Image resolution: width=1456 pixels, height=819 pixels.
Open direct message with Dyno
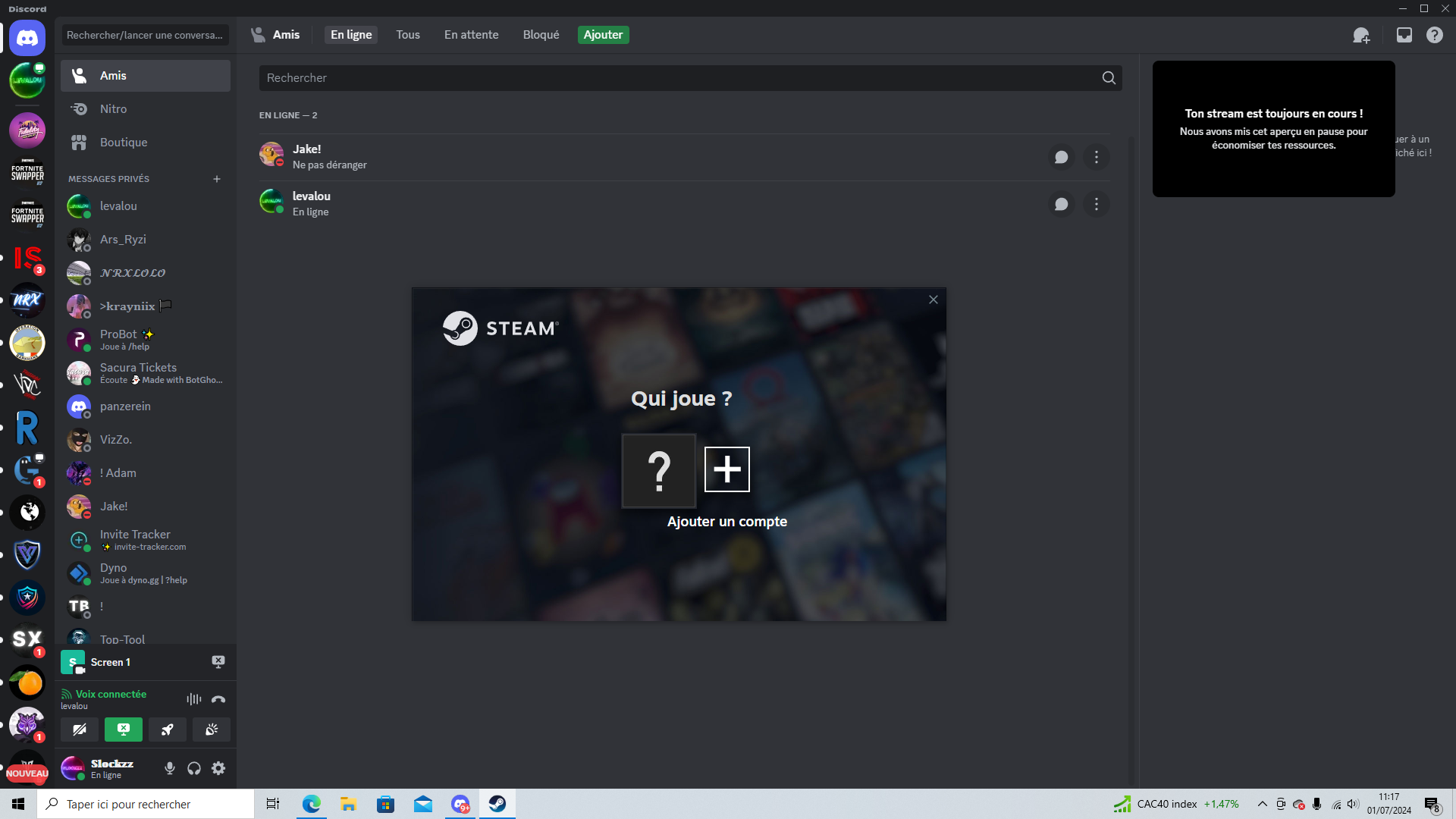pyautogui.click(x=146, y=573)
